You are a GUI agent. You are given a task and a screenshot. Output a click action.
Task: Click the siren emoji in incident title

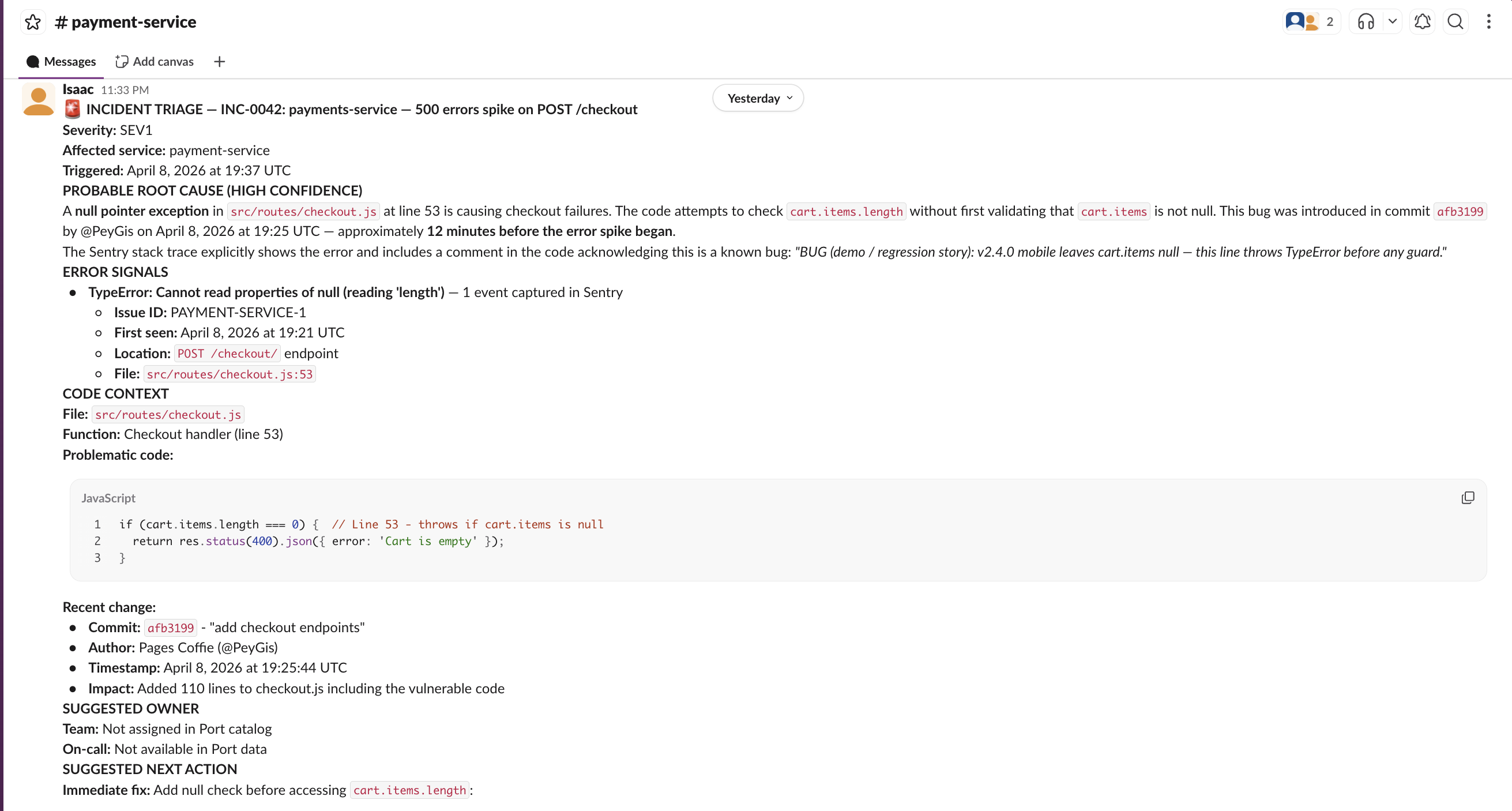coord(72,109)
